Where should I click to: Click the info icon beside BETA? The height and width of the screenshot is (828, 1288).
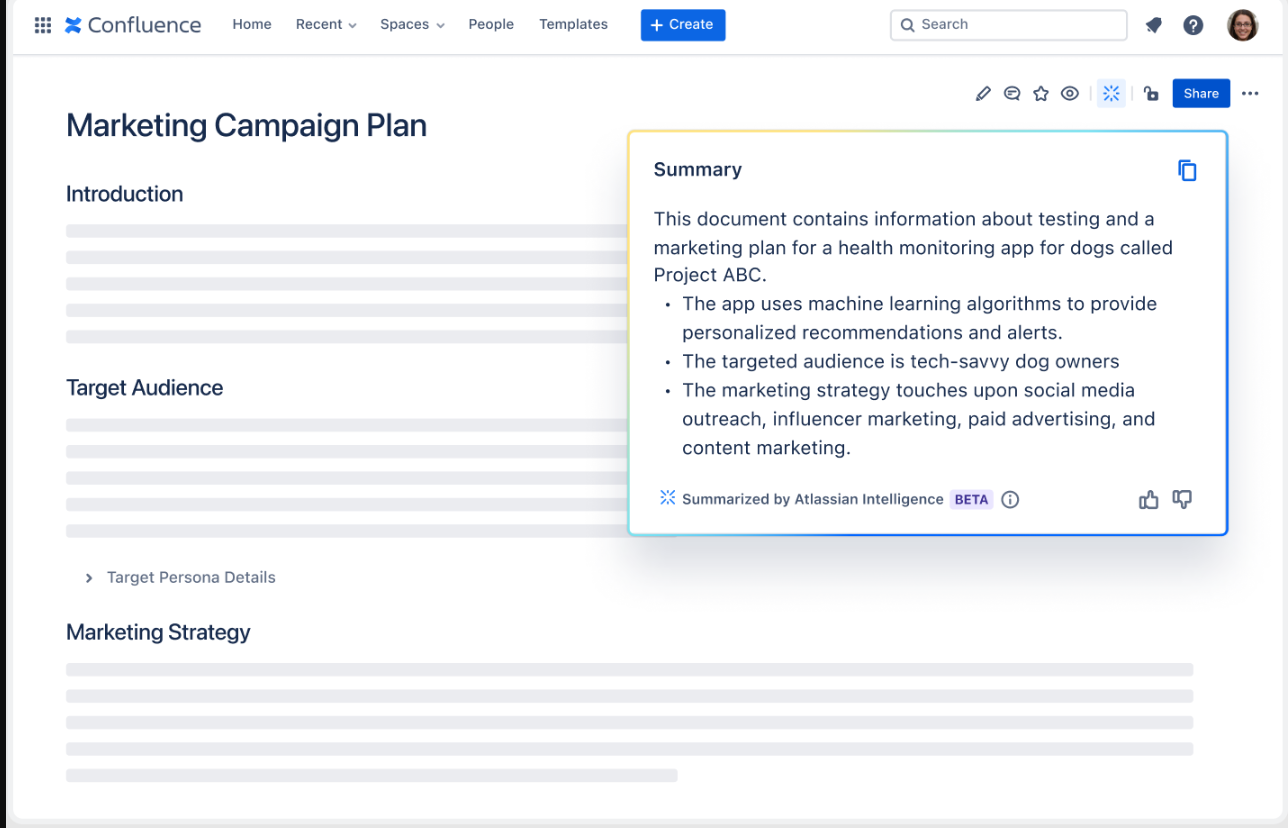point(1010,500)
